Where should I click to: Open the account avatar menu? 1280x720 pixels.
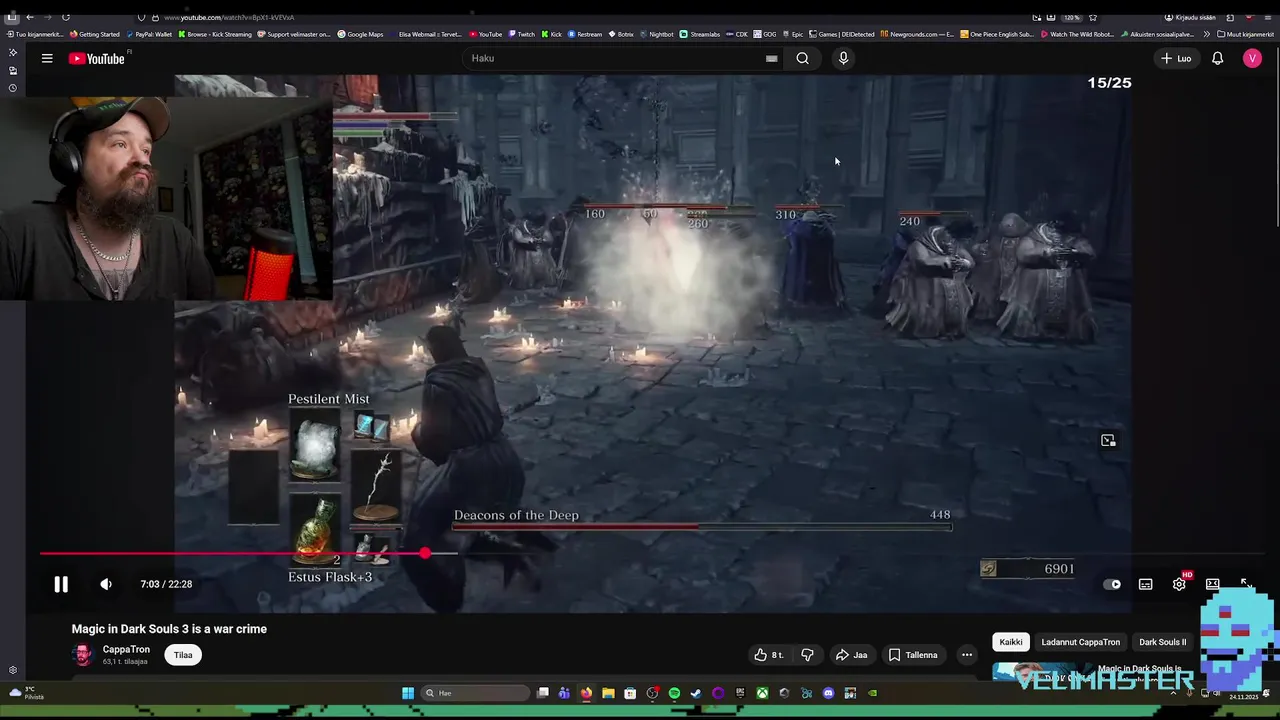(x=1252, y=58)
